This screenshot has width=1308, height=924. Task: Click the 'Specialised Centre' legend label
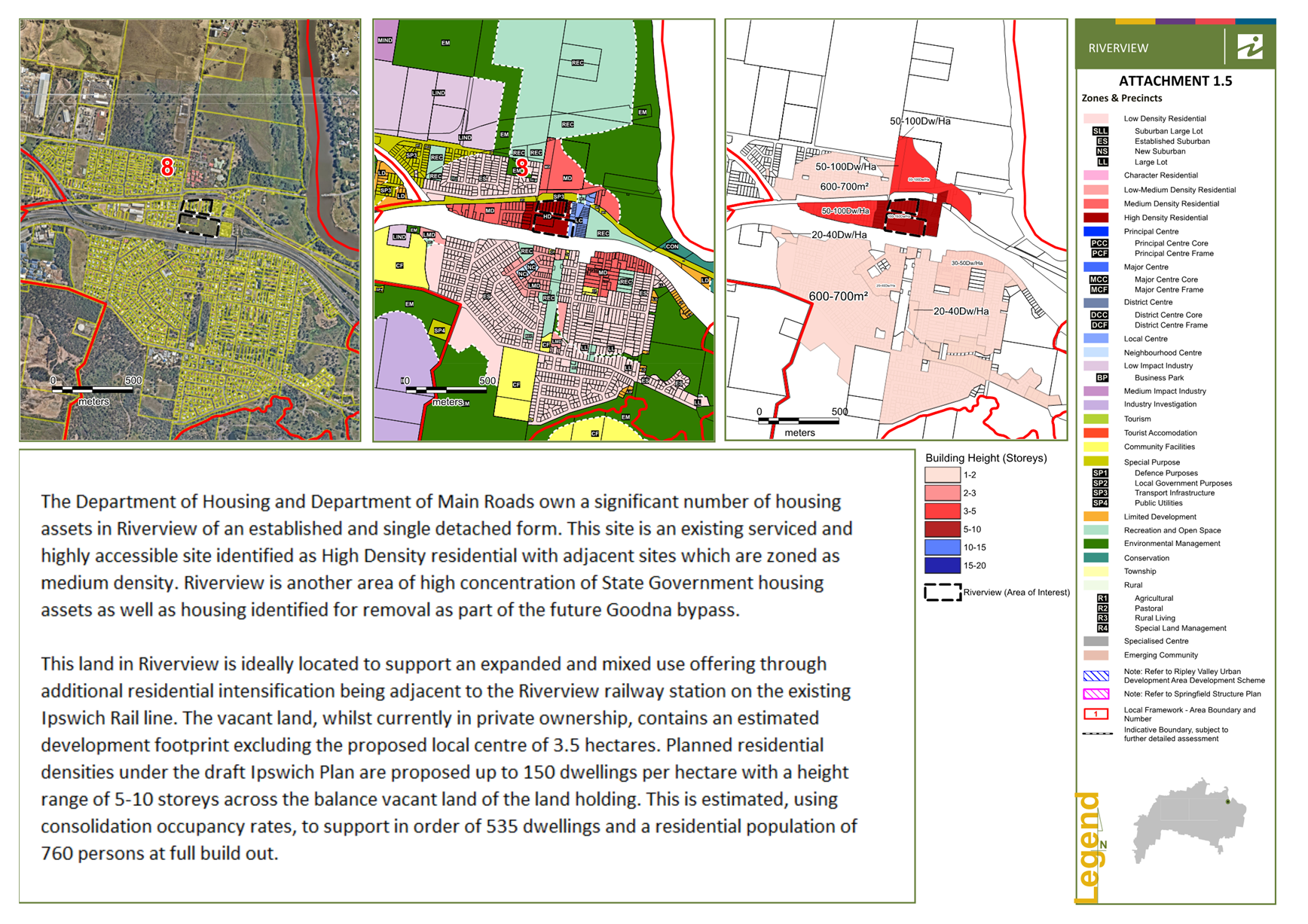point(1156,642)
